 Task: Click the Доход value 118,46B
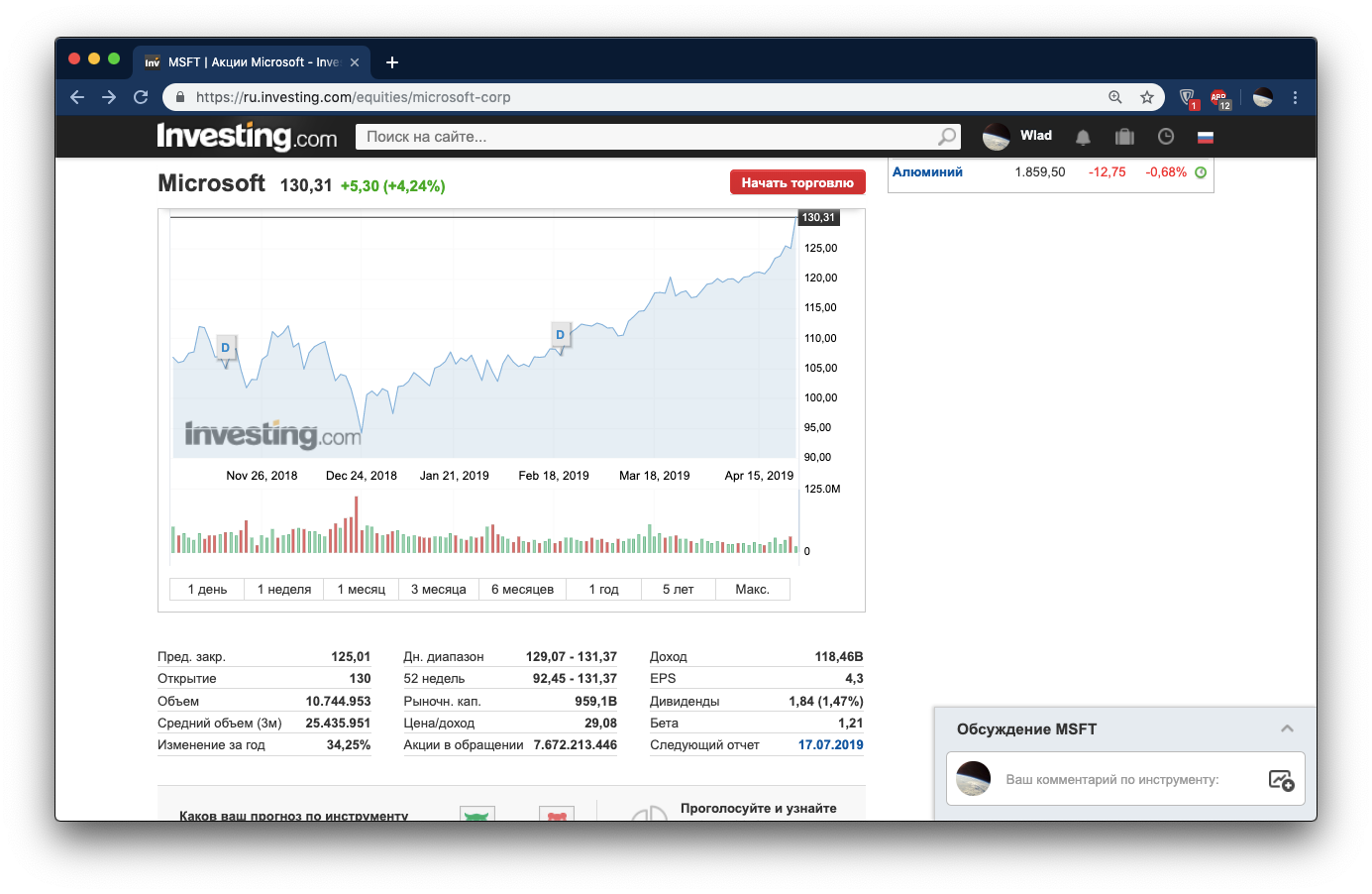(x=839, y=657)
